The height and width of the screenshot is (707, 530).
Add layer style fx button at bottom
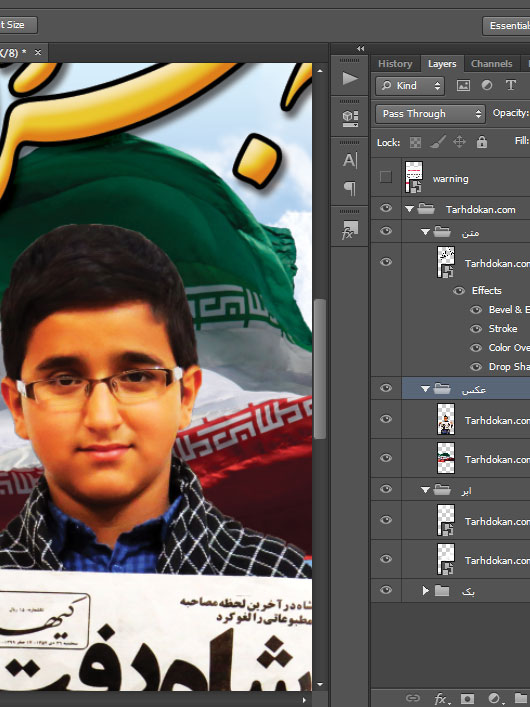(x=442, y=699)
